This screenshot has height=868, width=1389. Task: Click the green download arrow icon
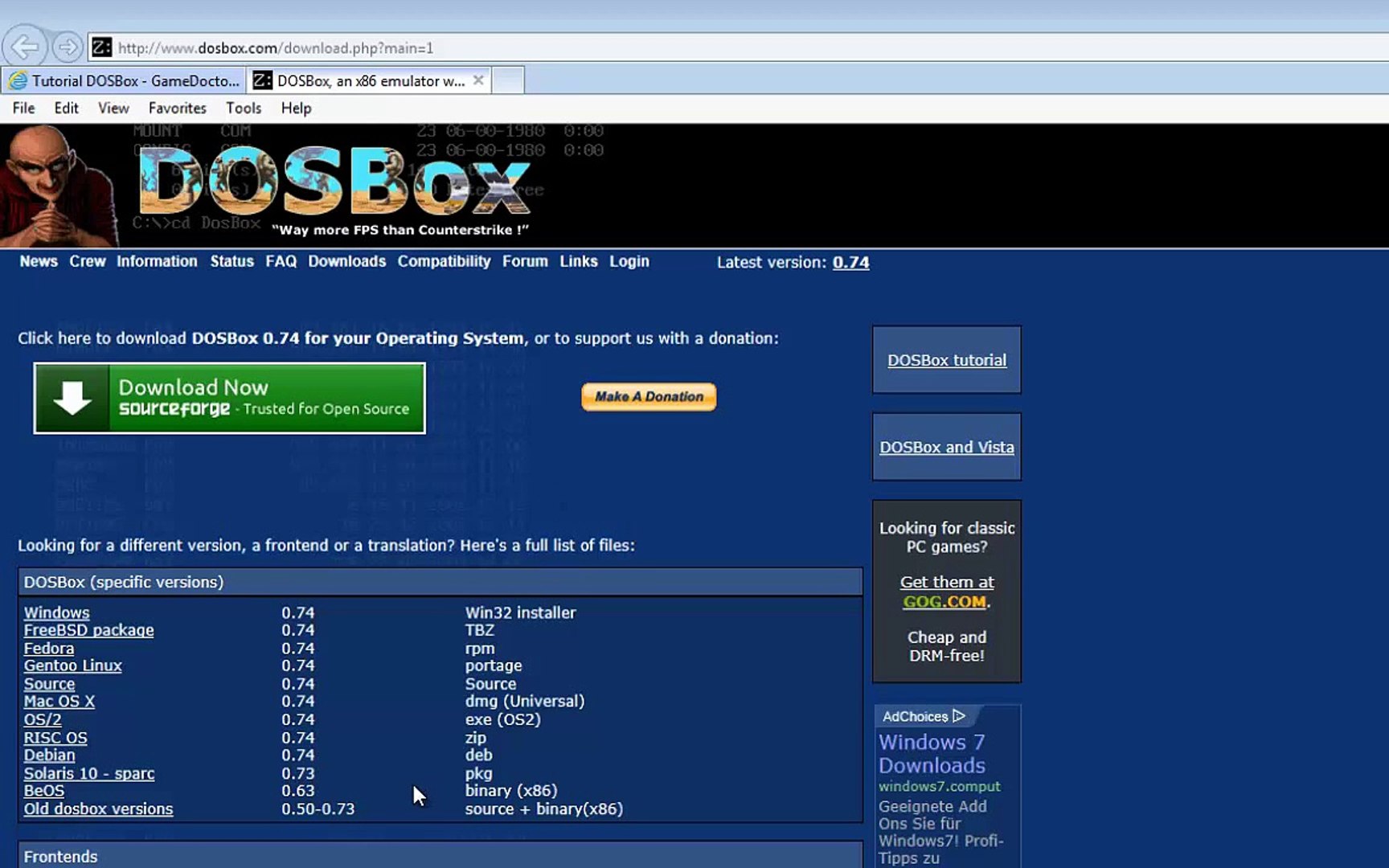(72, 397)
